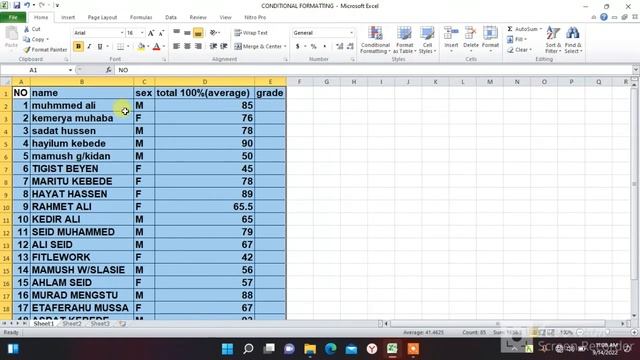Decrease font size with Shrink Font
This screenshot has height=360, width=640.
(x=161, y=33)
